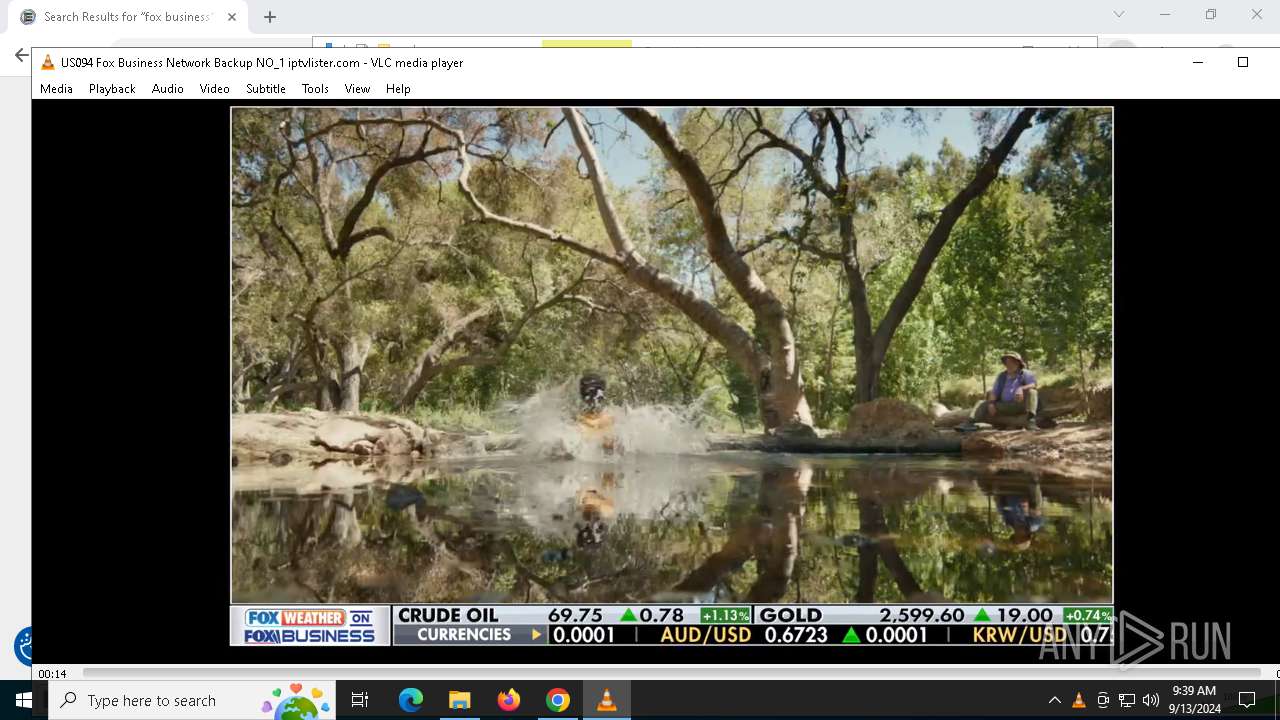Open the Help menu
Viewport: 1280px width, 720px height.
(398, 89)
